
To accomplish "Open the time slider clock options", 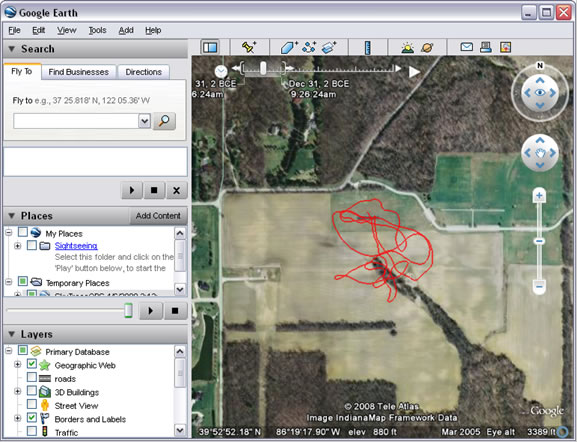I will pos(221,71).
